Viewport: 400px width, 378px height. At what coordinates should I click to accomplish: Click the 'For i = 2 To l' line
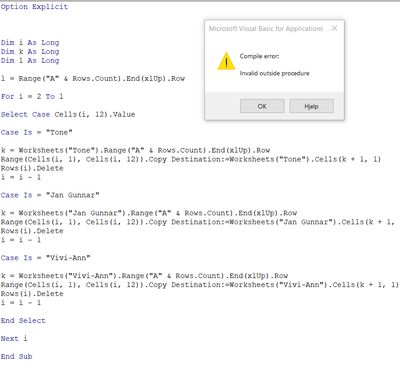[x=32, y=97]
